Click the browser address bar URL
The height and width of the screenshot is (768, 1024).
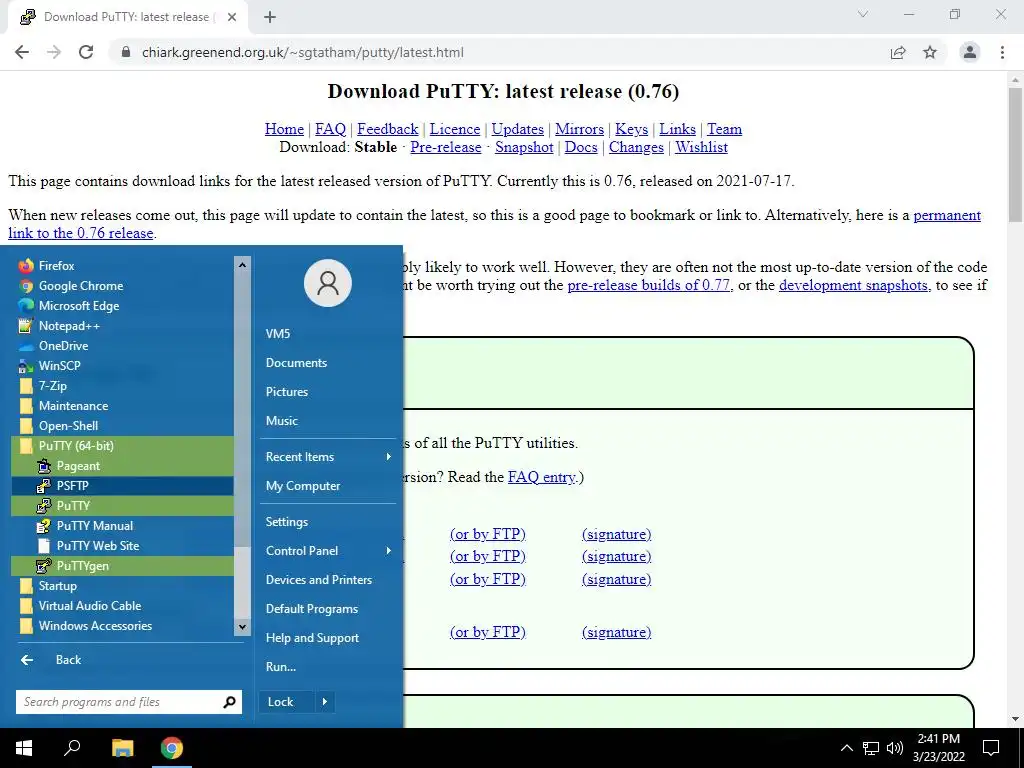[303, 52]
